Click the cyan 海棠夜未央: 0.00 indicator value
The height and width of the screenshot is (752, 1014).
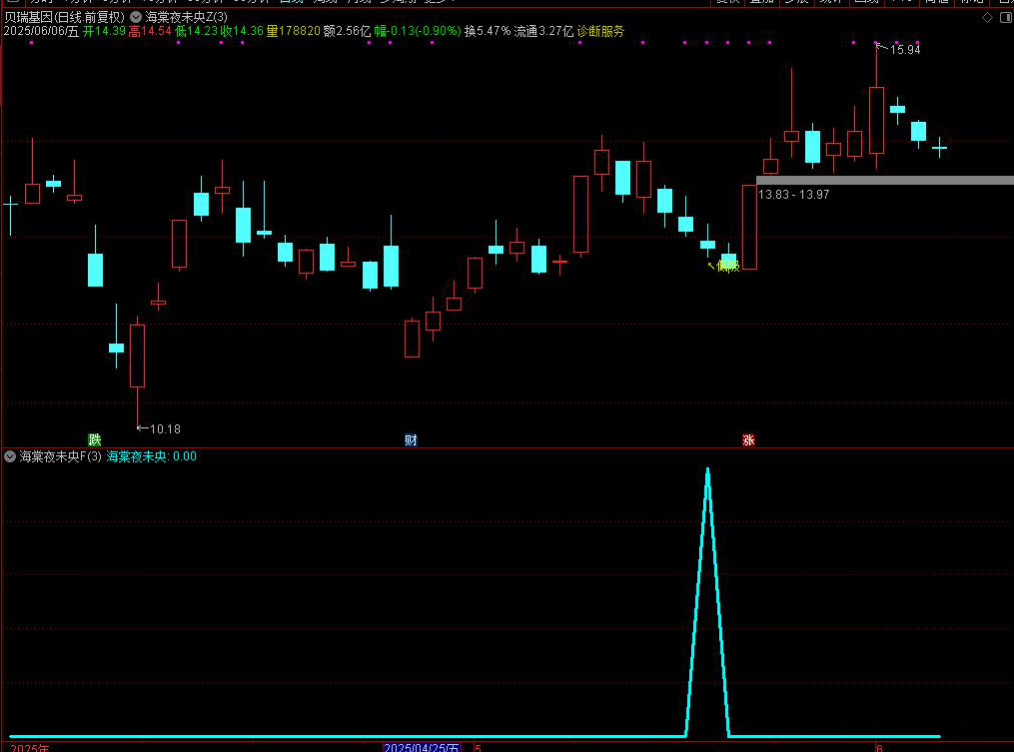pos(151,456)
